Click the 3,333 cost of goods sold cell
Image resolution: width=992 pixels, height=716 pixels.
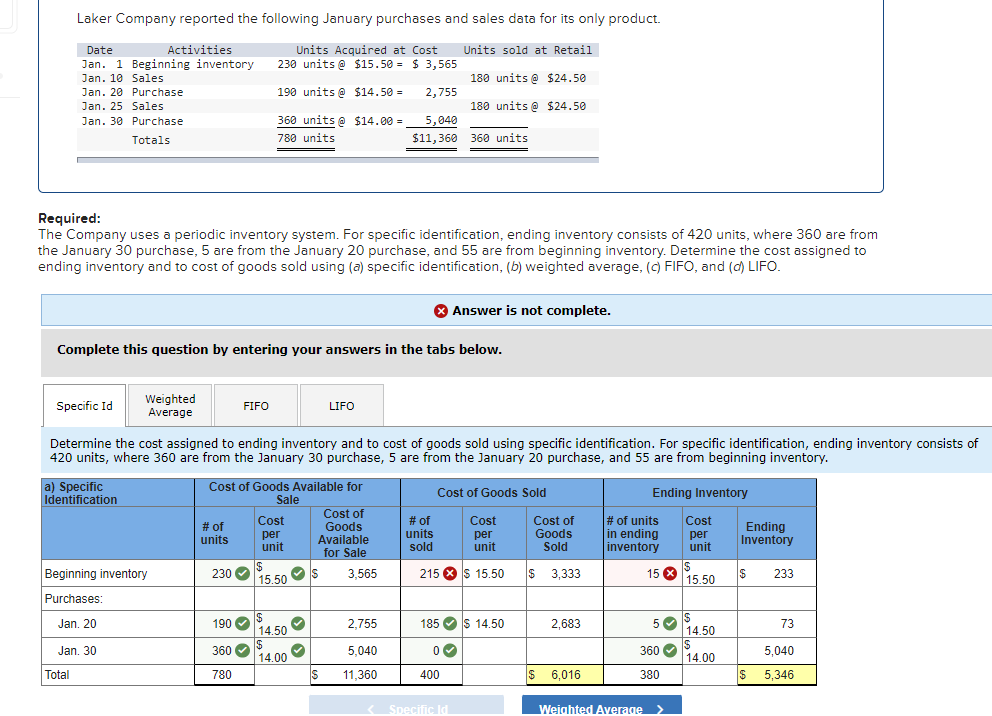(564, 574)
